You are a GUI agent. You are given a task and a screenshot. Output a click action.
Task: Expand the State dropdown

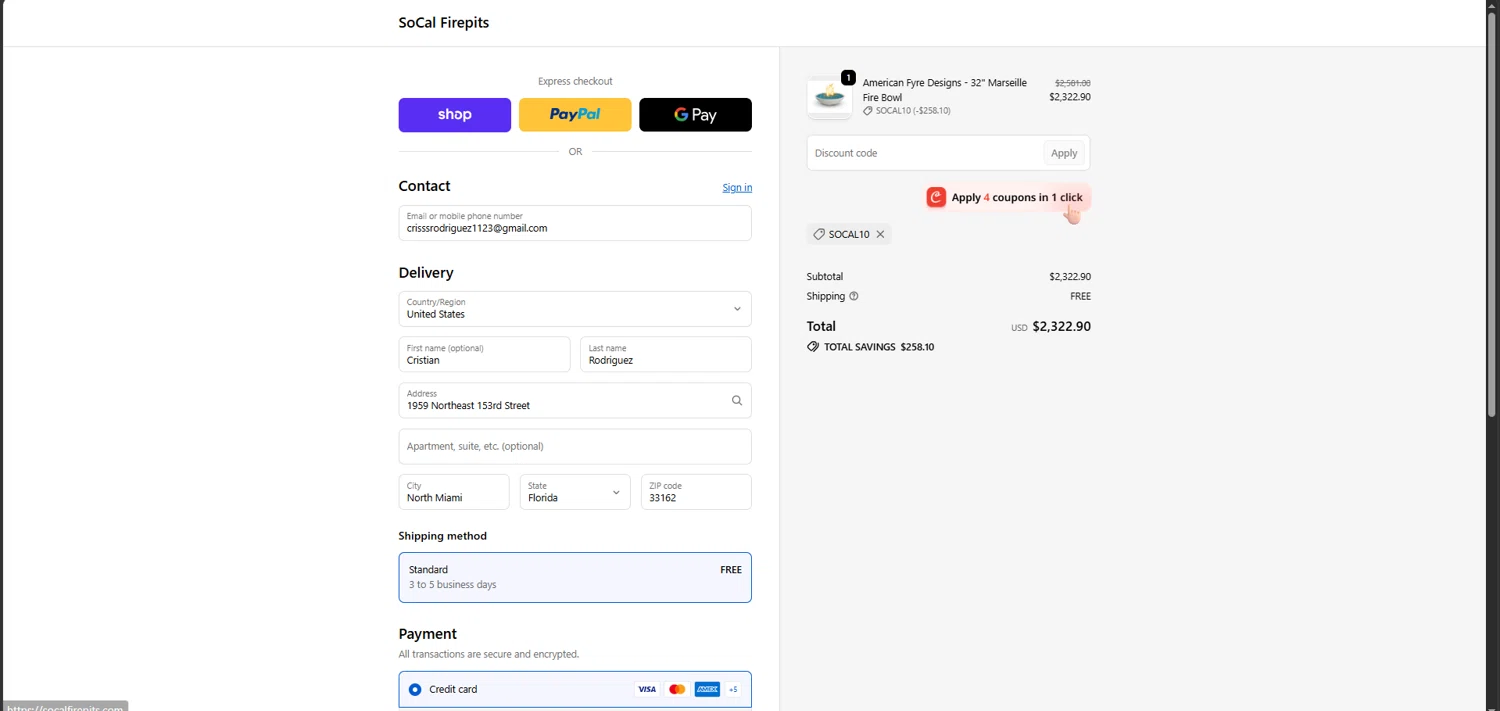point(575,492)
